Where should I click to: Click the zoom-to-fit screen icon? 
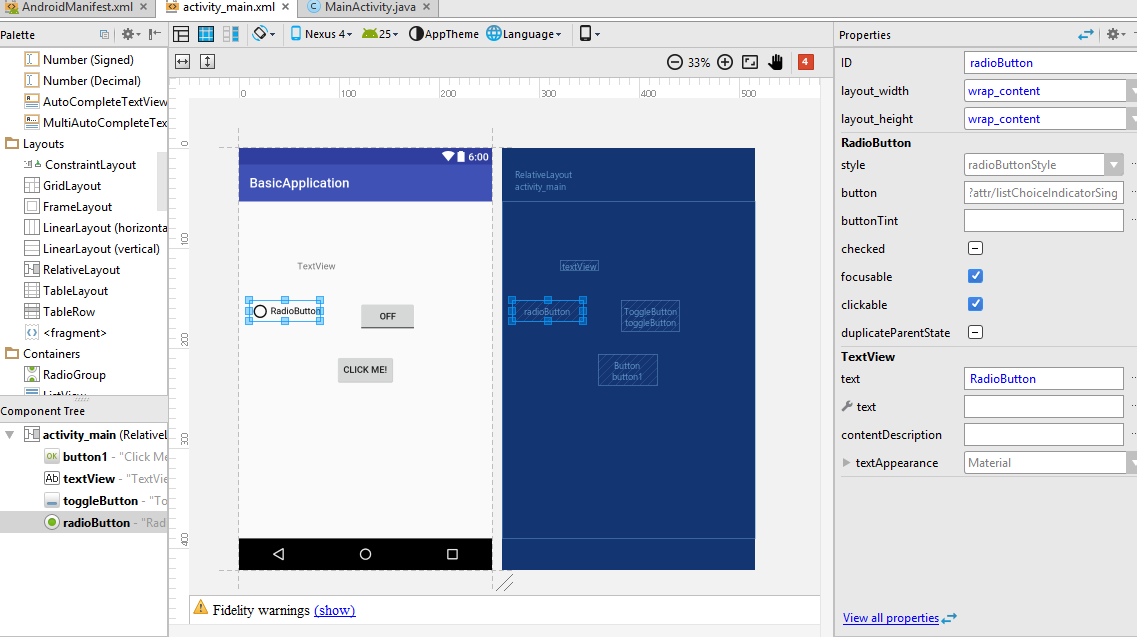[x=749, y=61]
